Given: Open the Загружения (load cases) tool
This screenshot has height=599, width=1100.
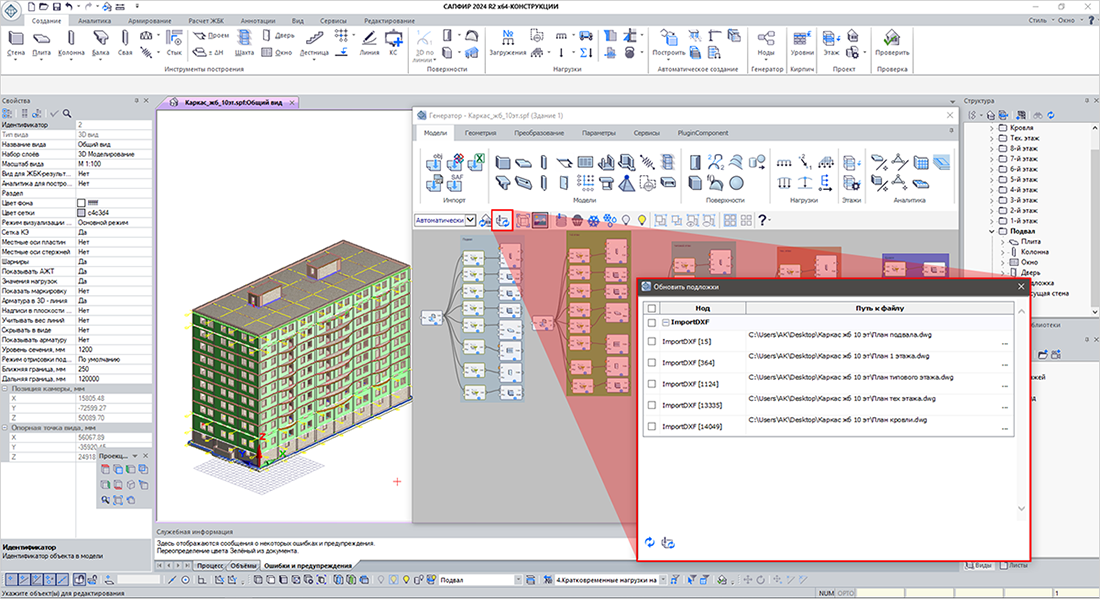Looking at the screenshot, I should click(508, 43).
